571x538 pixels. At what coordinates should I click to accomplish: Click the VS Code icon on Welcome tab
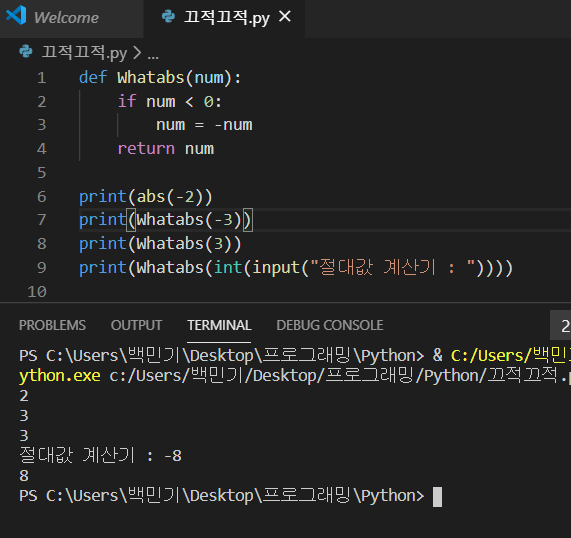(x=16, y=15)
